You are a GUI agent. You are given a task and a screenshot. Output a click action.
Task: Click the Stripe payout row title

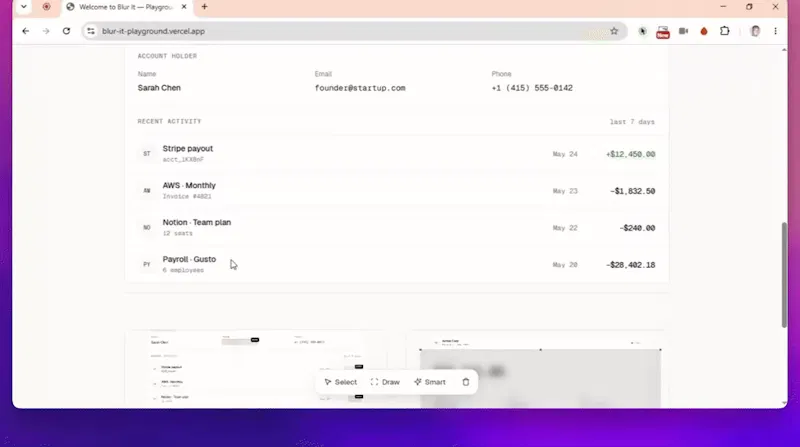pyautogui.click(x=188, y=148)
